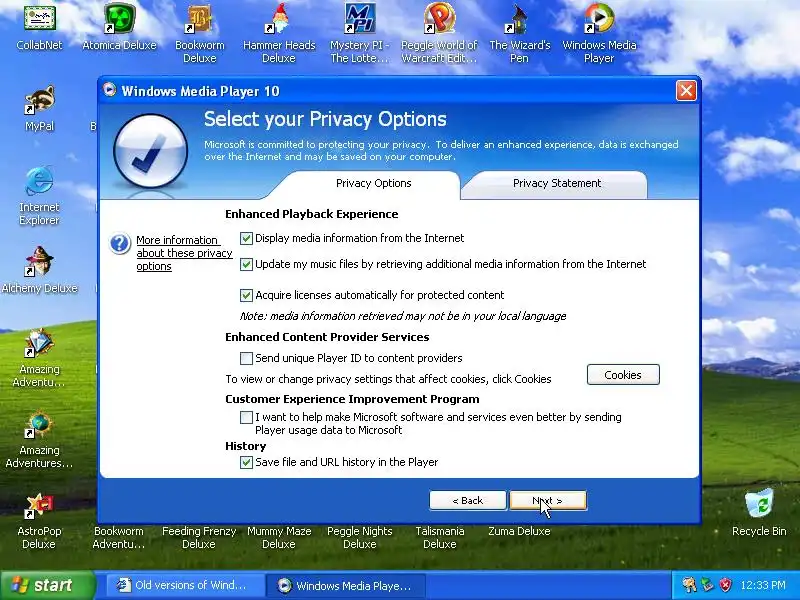The image size is (800, 600).
Task: Select the Privacy Options tab
Action: (373, 184)
